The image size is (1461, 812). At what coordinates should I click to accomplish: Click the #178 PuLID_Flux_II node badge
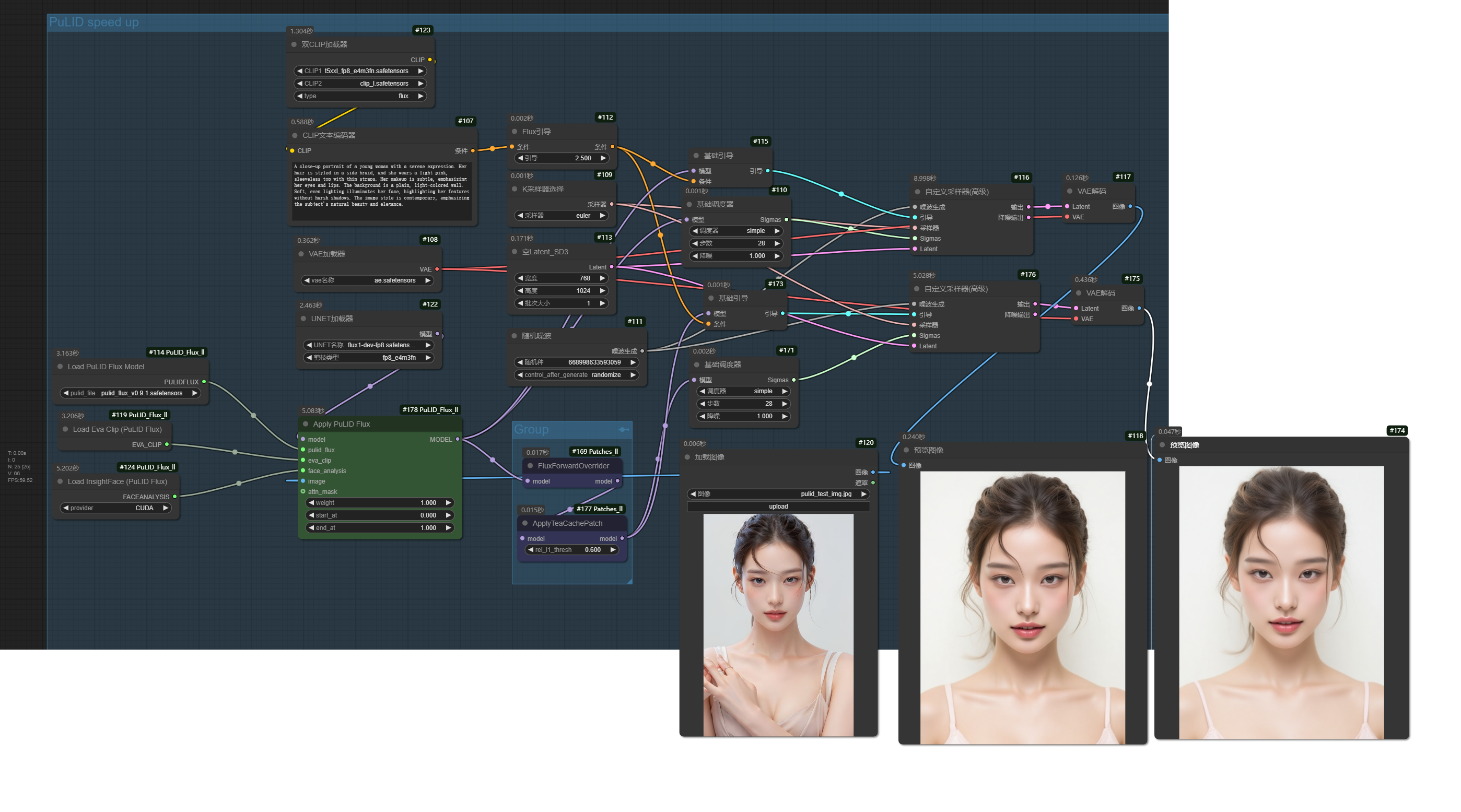[430, 409]
